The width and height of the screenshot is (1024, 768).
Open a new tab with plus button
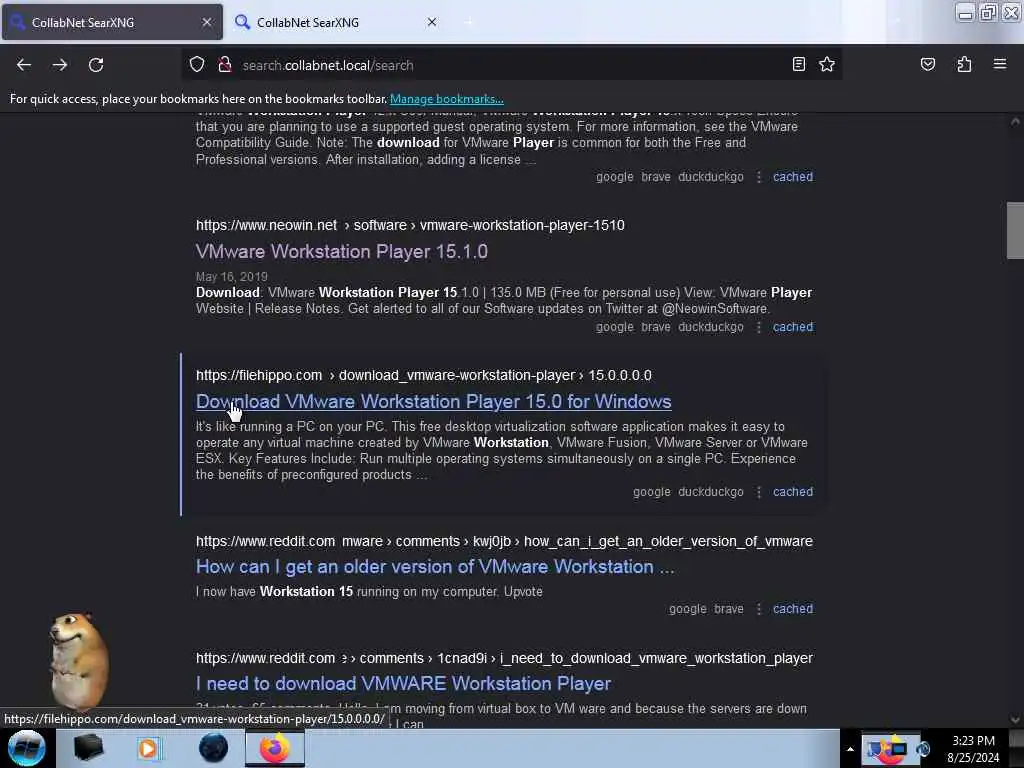tap(468, 22)
